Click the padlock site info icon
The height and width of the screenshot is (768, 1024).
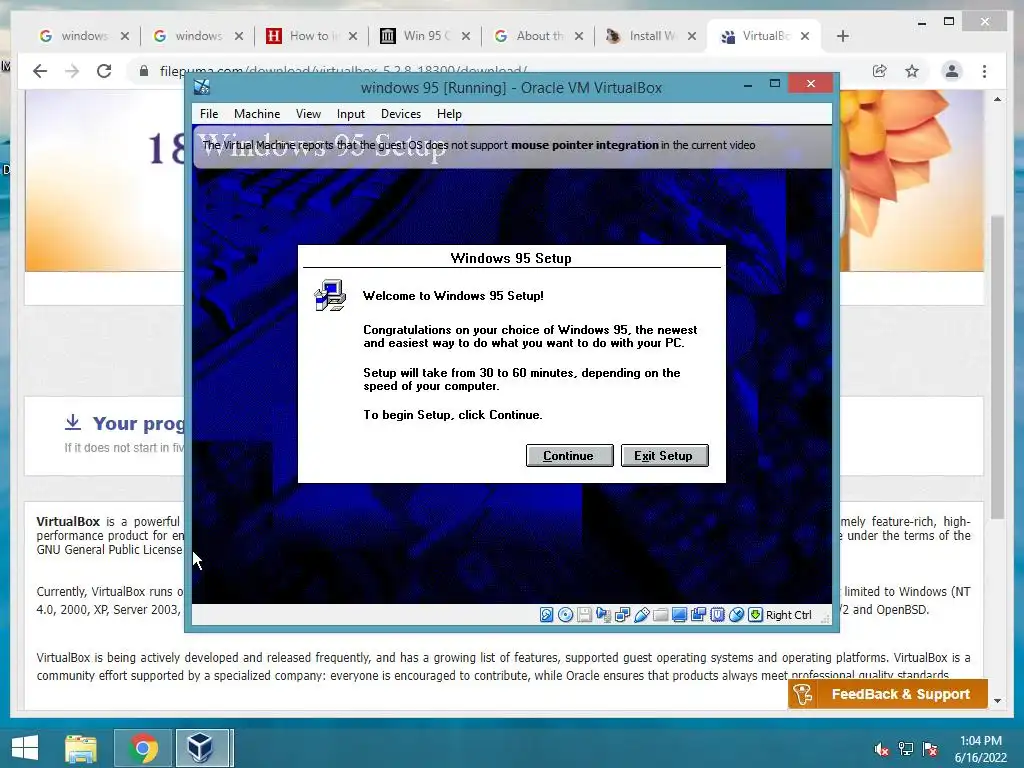[144, 71]
